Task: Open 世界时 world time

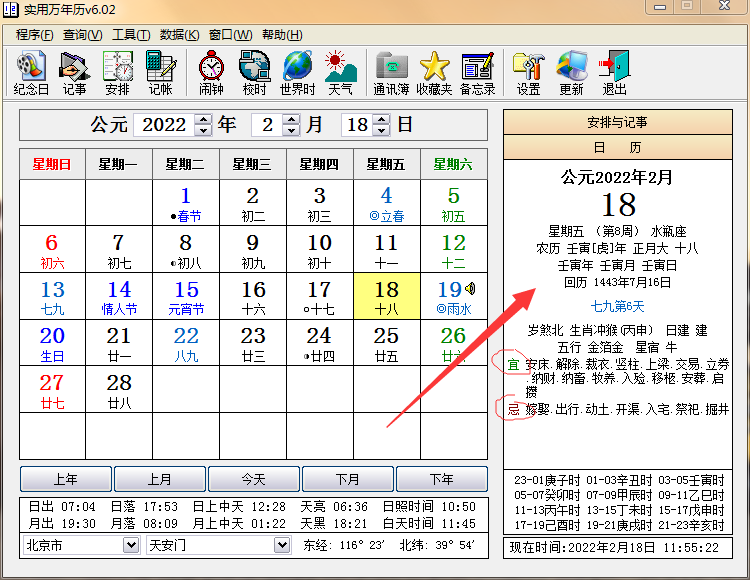Action: [297, 72]
